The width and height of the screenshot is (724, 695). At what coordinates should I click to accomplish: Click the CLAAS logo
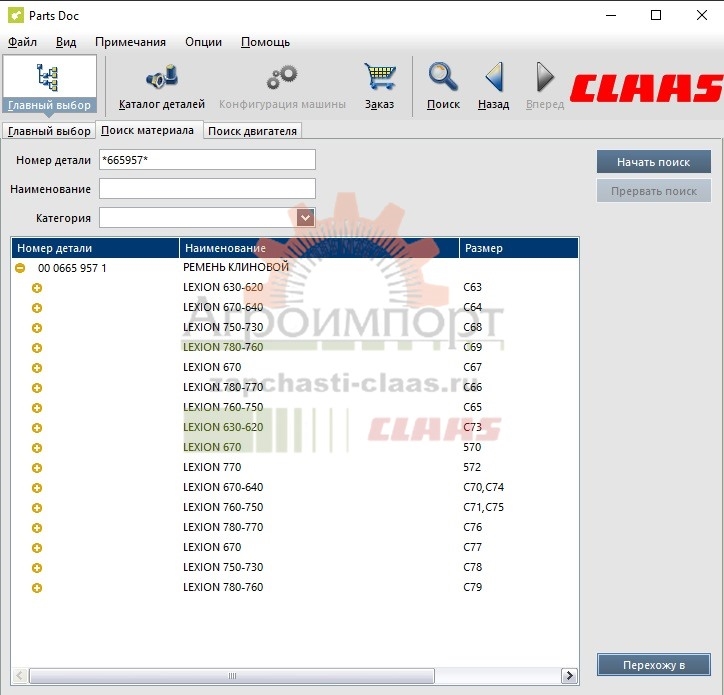(646, 88)
